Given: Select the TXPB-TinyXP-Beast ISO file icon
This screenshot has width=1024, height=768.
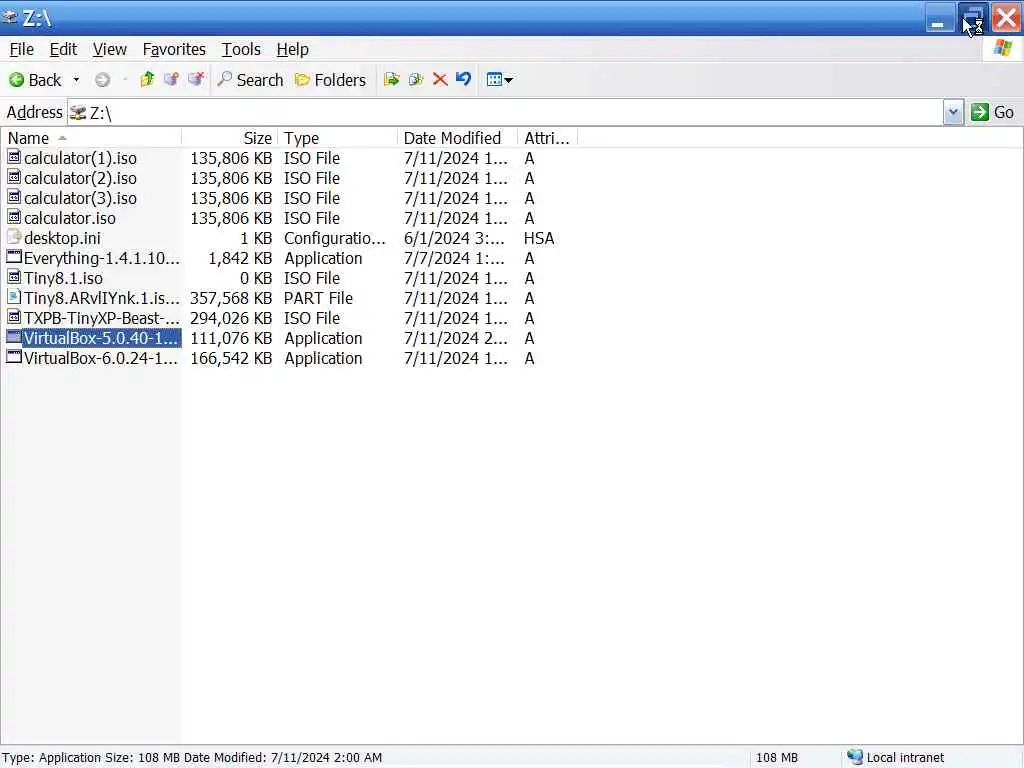Looking at the screenshot, I should coord(14,317).
